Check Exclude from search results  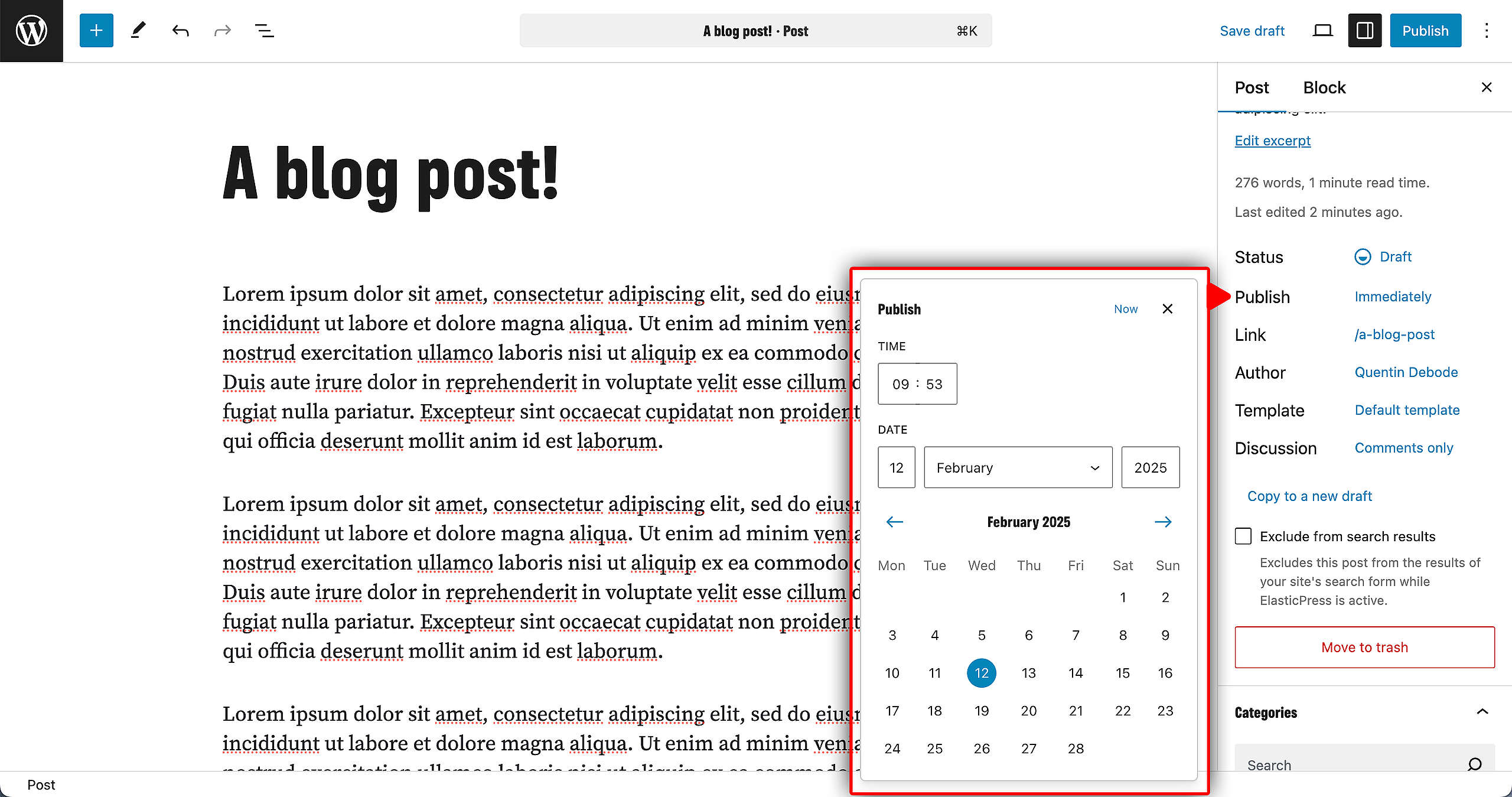coord(1243,536)
